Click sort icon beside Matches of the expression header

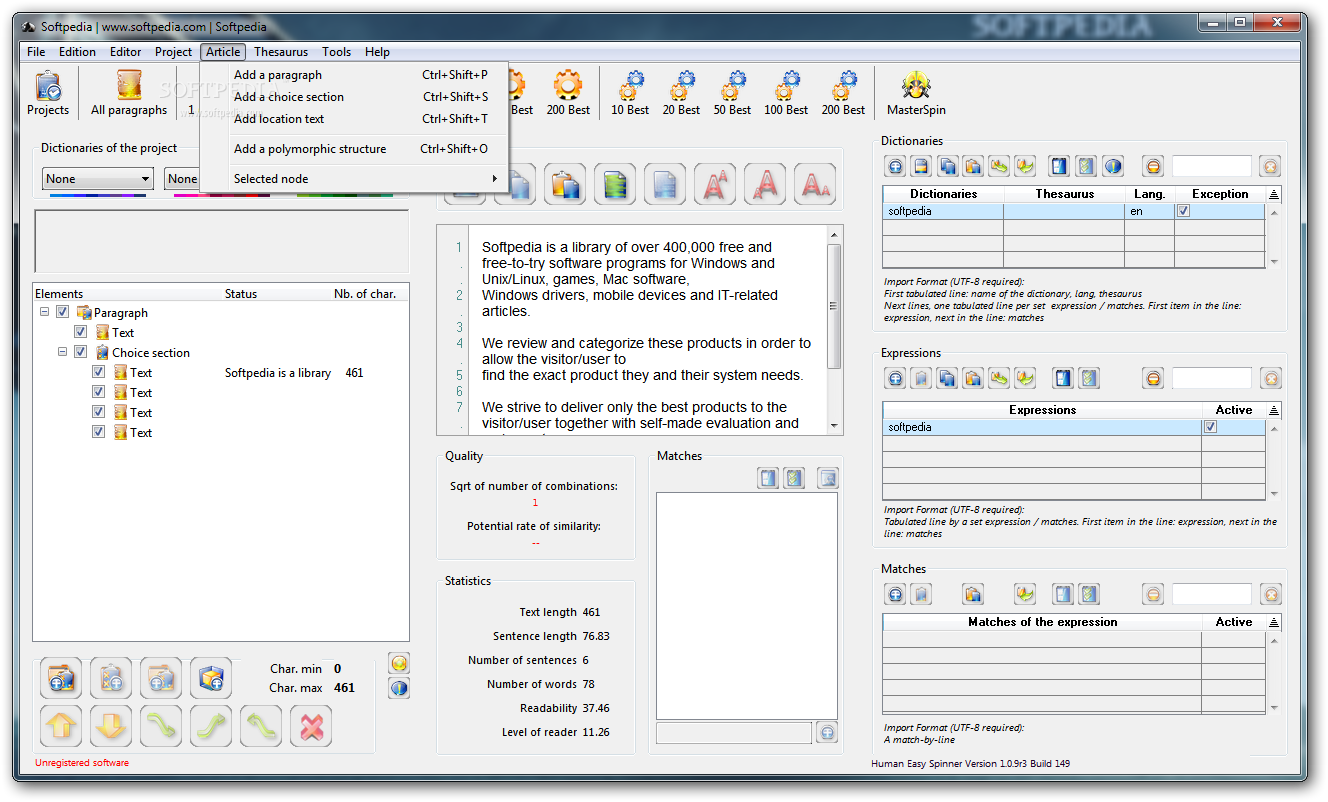coord(1274,622)
